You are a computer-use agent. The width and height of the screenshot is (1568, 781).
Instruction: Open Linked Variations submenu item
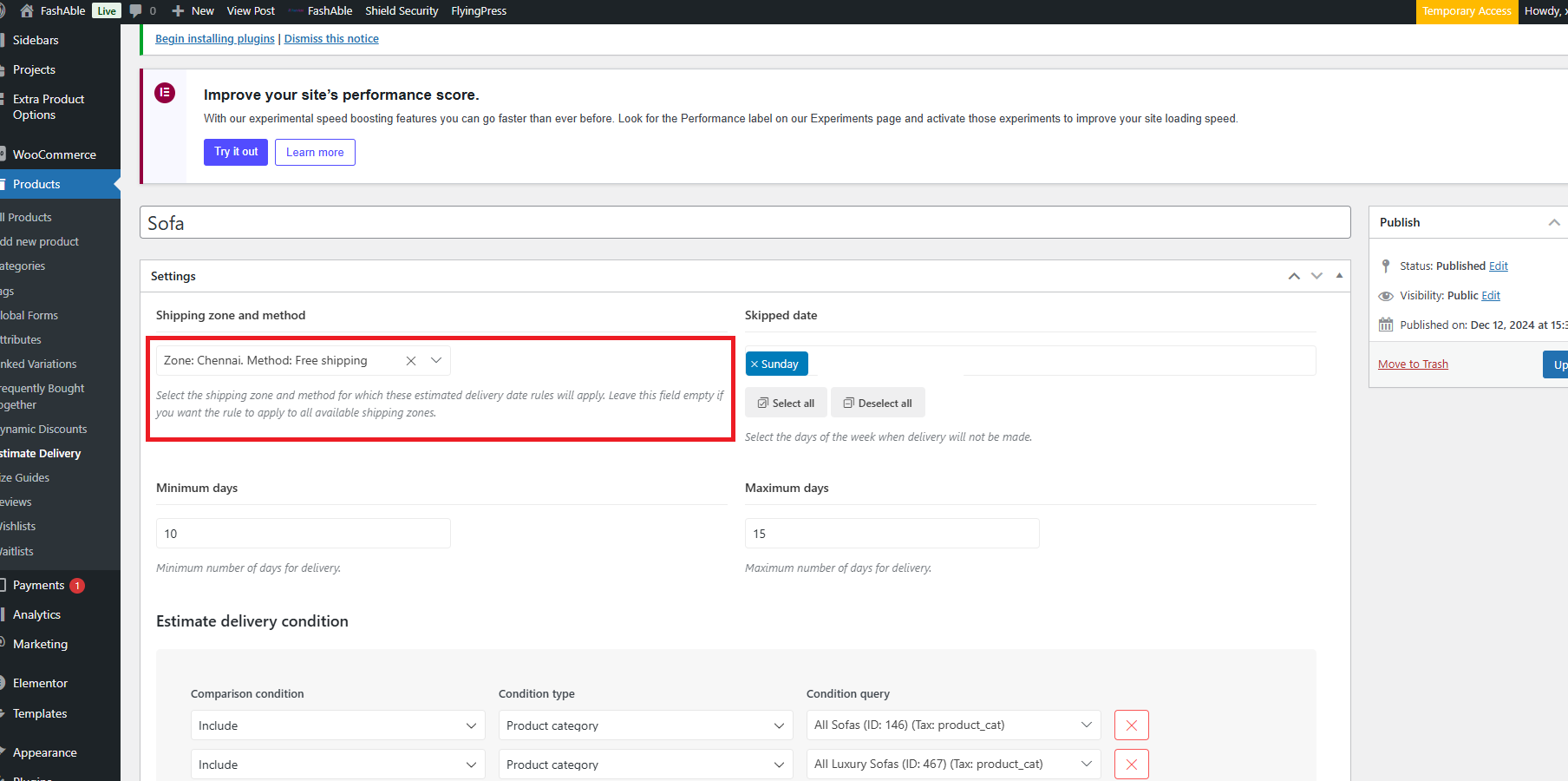(38, 364)
